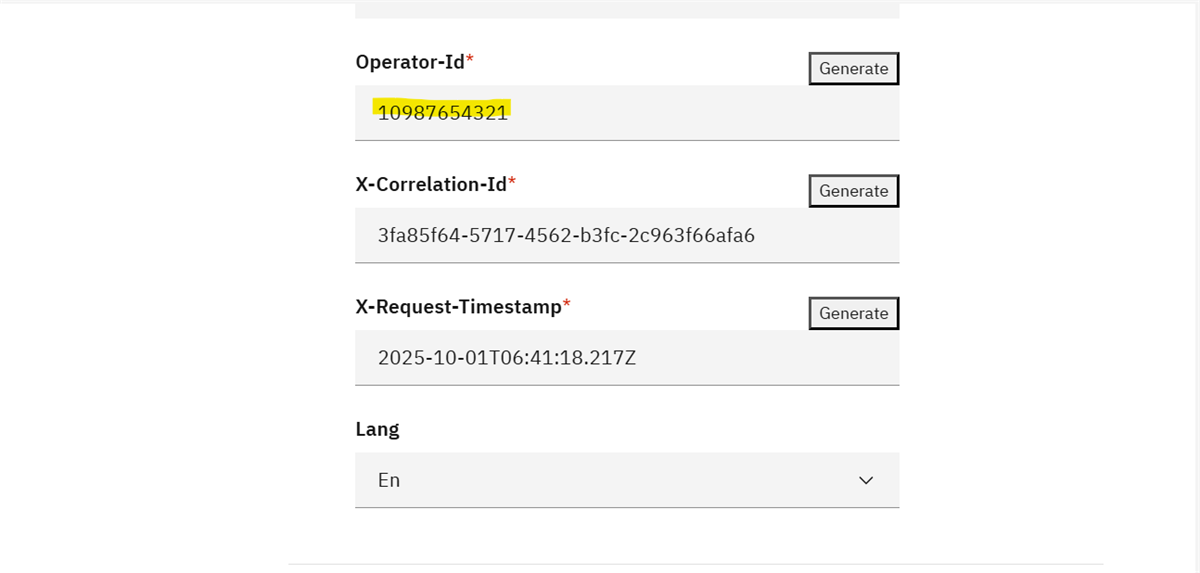Click the selected 'En' language value
This screenshot has width=1200, height=573.
coord(389,480)
